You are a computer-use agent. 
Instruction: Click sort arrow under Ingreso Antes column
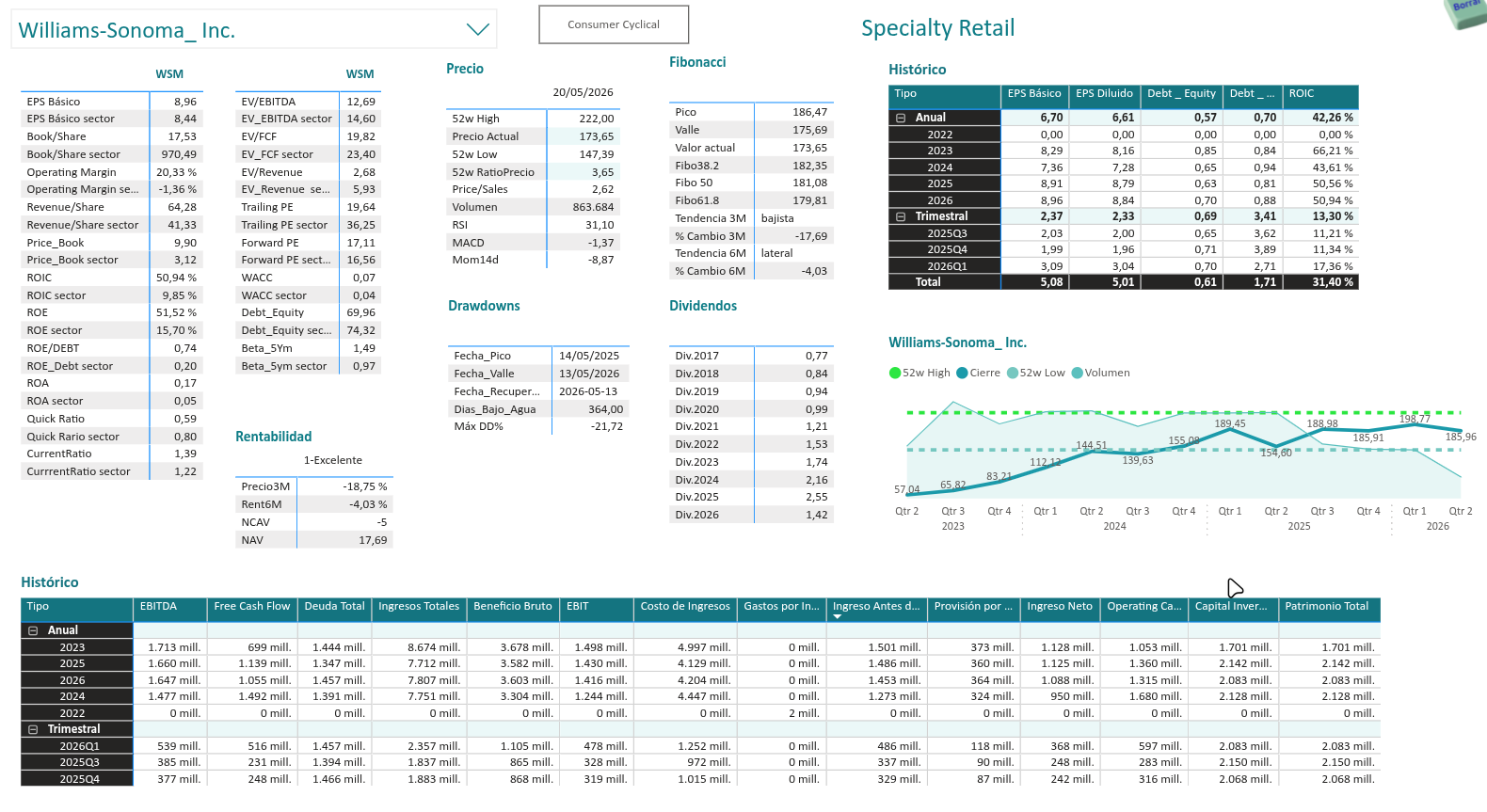tap(837, 617)
